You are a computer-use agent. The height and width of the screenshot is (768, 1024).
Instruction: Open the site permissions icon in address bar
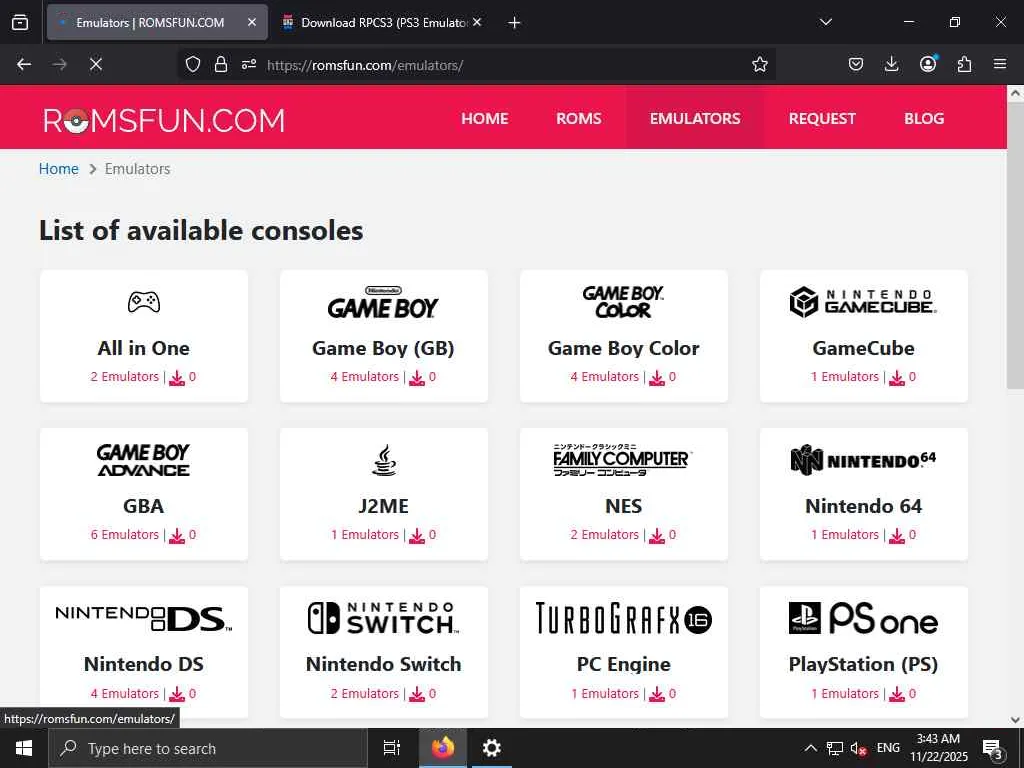coord(249,64)
